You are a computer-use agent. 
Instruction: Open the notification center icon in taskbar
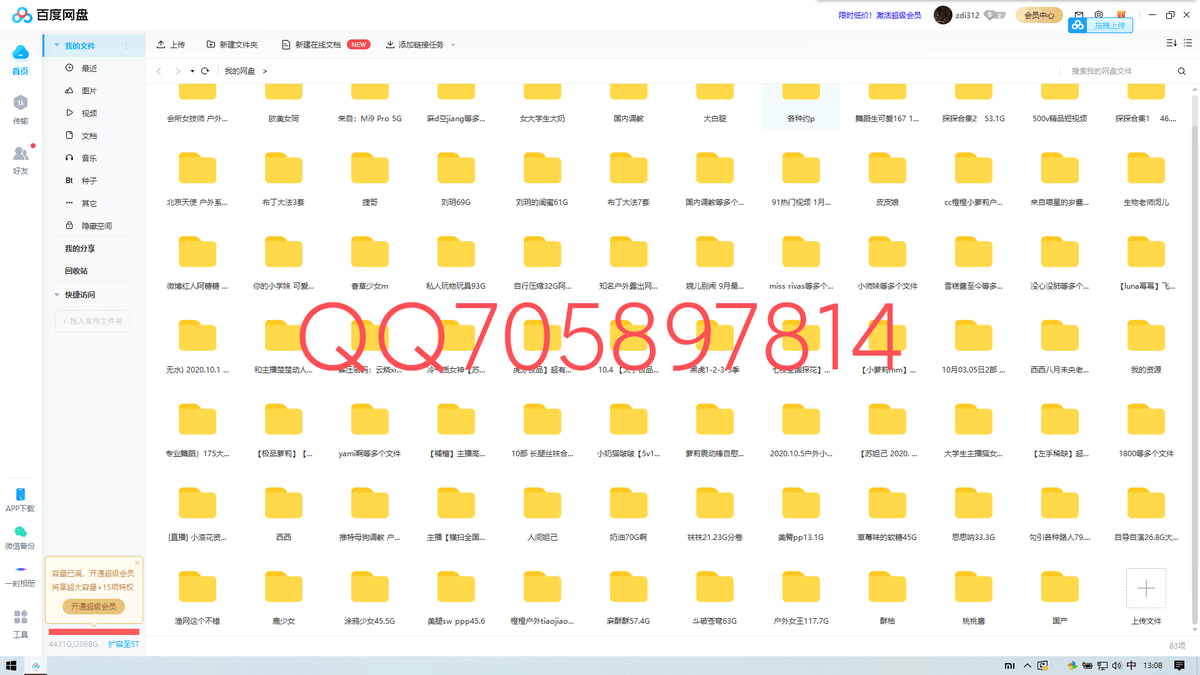(x=1180, y=666)
